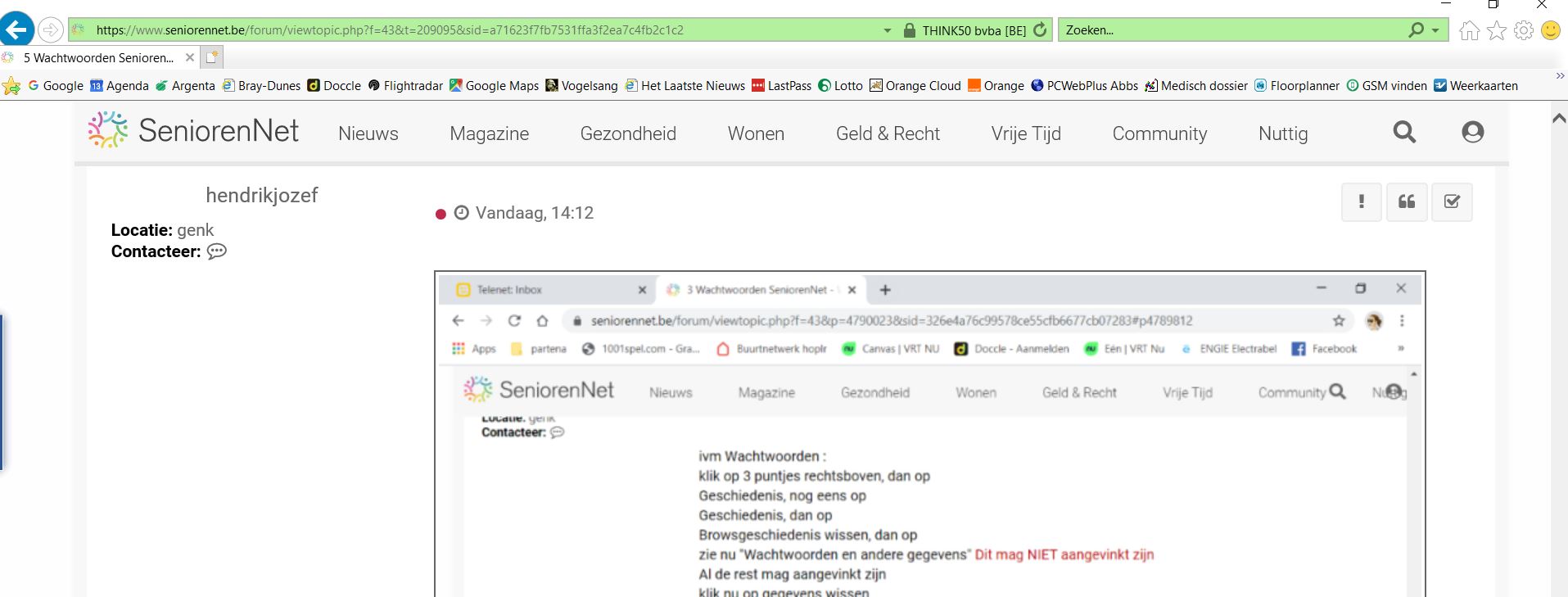Click the SeniorenNet search magnifier icon
The height and width of the screenshot is (597, 1568).
pos(1404,132)
